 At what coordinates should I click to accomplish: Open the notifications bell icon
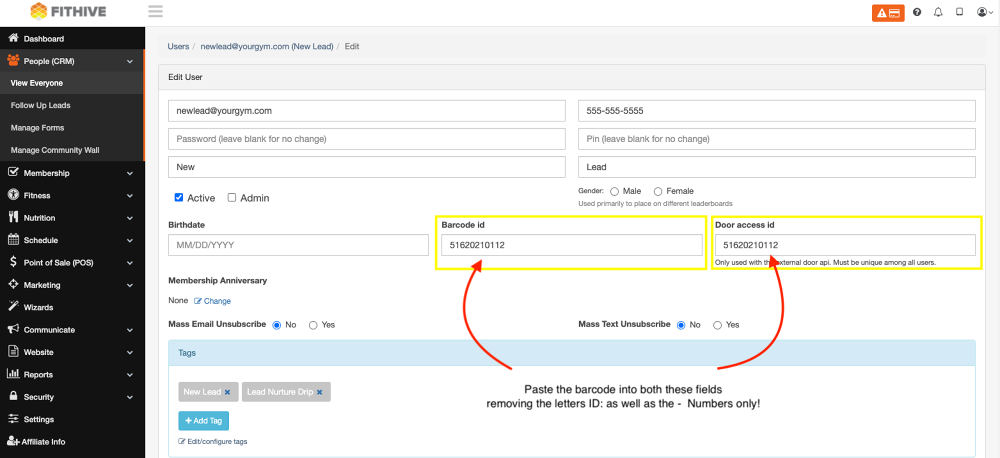[938, 12]
